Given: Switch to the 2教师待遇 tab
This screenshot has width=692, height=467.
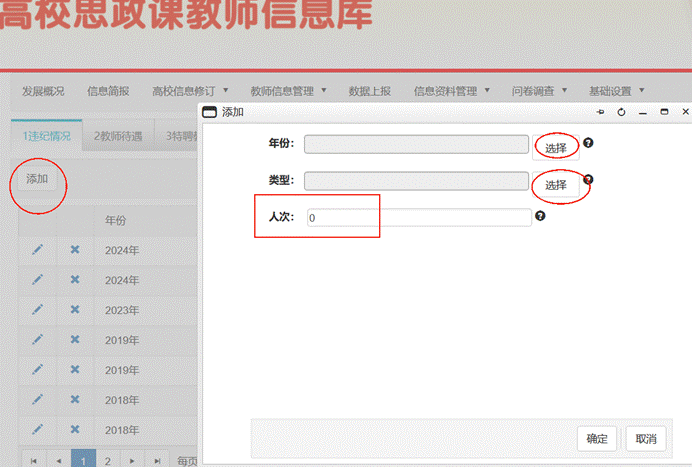Looking at the screenshot, I should click(117, 135).
